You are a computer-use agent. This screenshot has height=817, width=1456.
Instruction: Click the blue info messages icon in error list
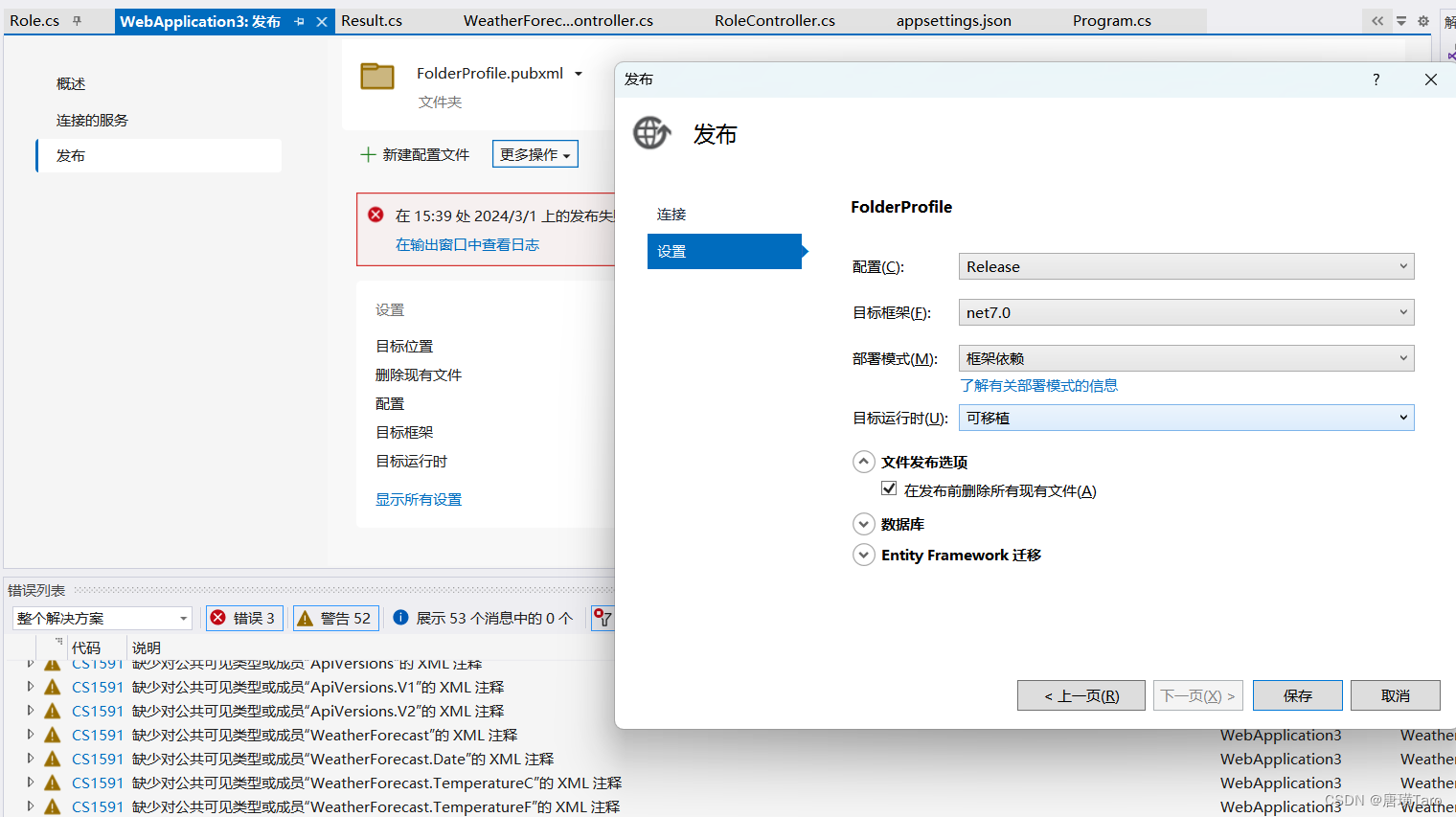coord(400,618)
